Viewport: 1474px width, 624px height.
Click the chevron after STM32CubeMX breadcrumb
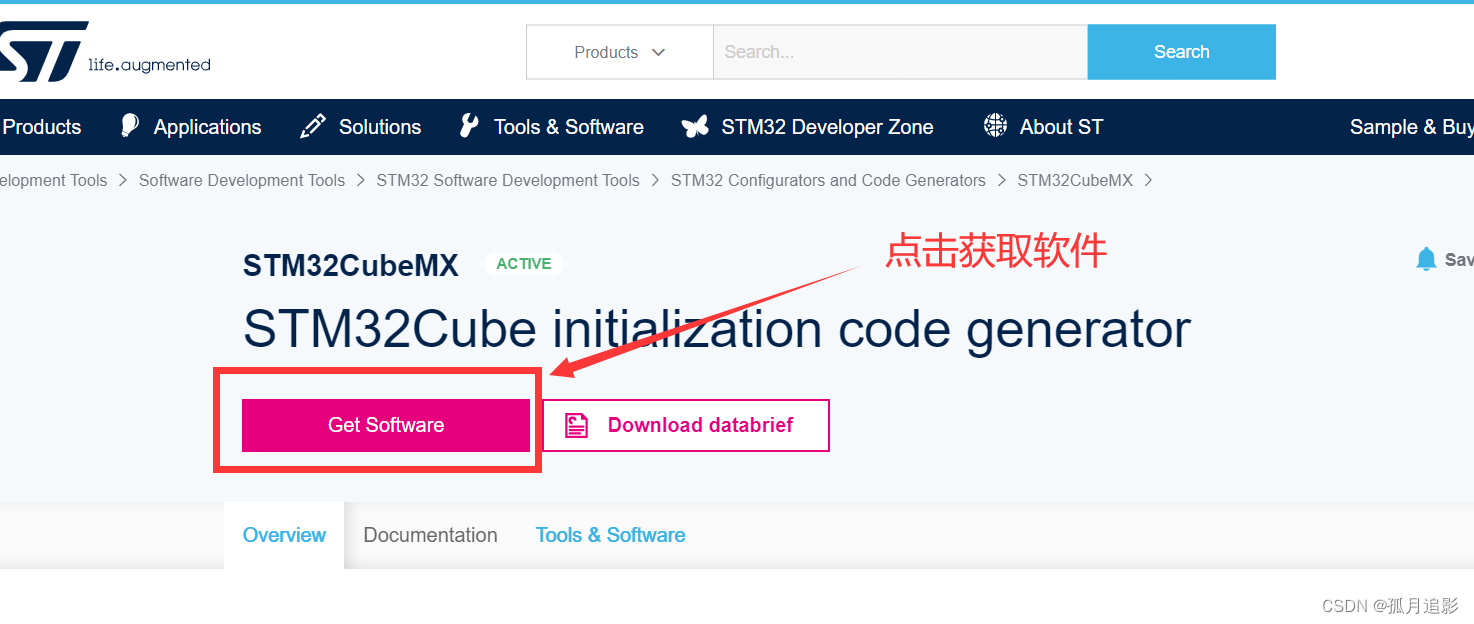(x=1148, y=181)
